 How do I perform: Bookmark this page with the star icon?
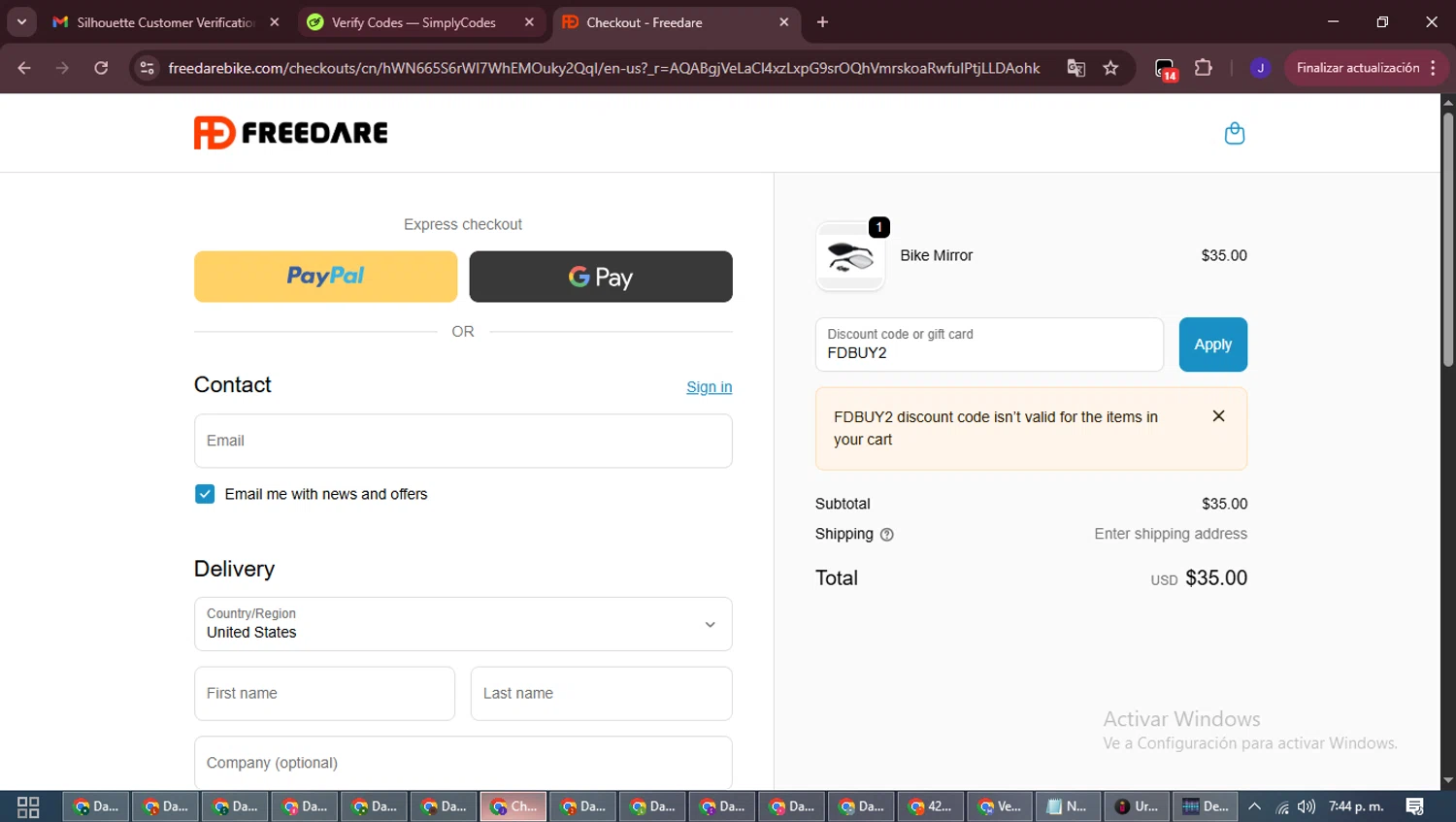tap(1110, 68)
